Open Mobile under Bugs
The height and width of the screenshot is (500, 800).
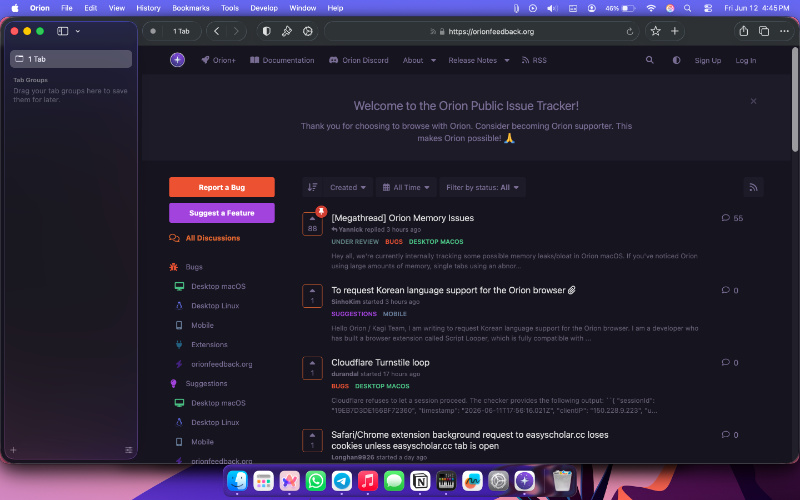[x=194, y=325]
